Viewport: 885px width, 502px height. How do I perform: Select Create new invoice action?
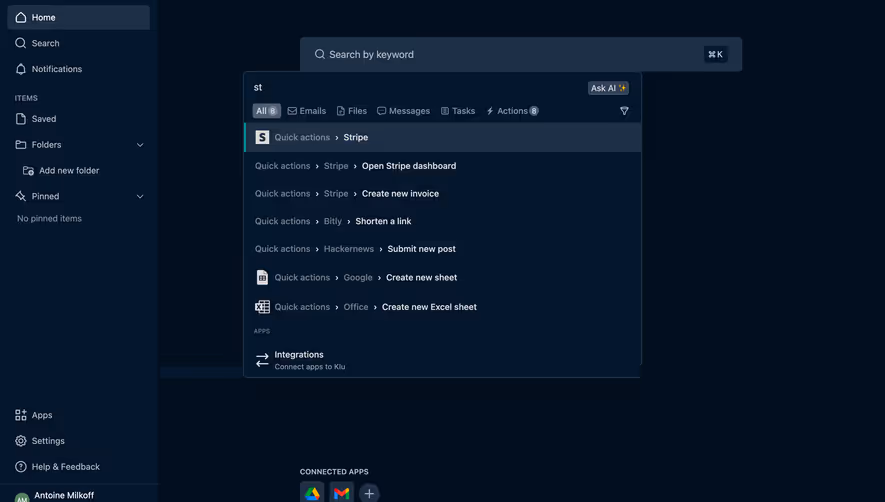[x=442, y=193]
